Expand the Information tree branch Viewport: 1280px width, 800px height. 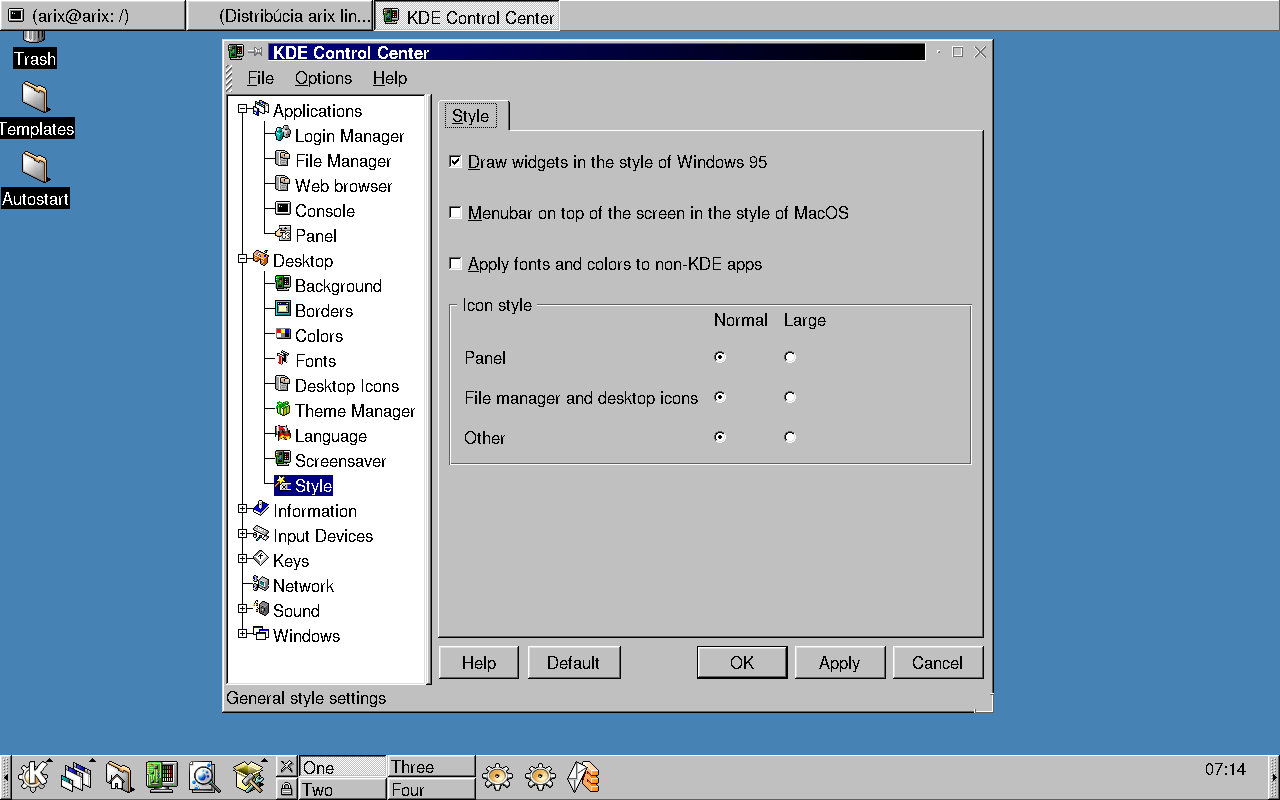(242, 509)
